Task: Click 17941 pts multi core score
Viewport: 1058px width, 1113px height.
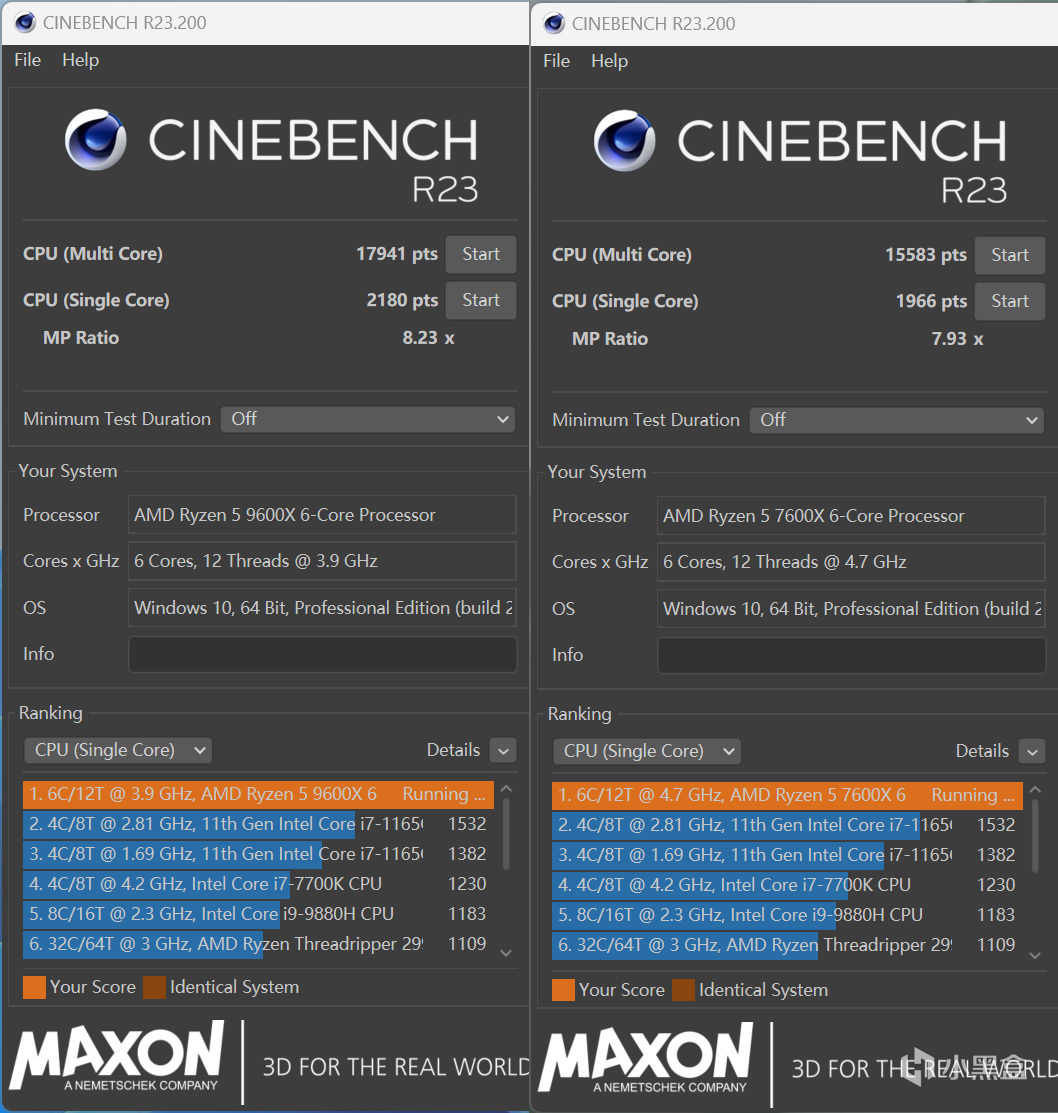Action: coord(397,254)
